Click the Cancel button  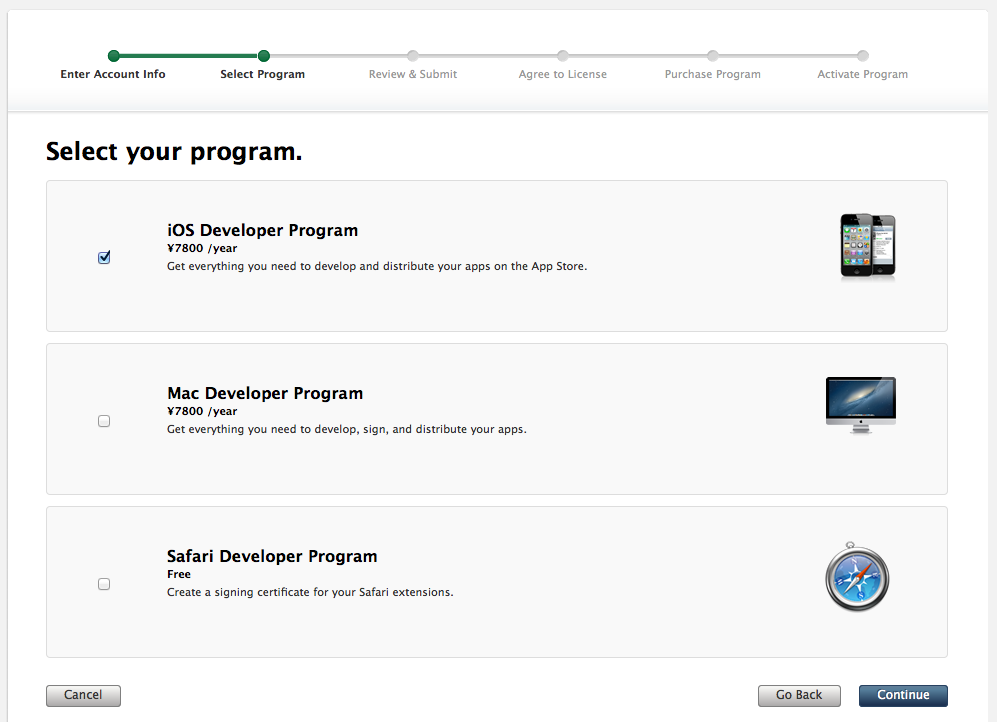(x=83, y=695)
